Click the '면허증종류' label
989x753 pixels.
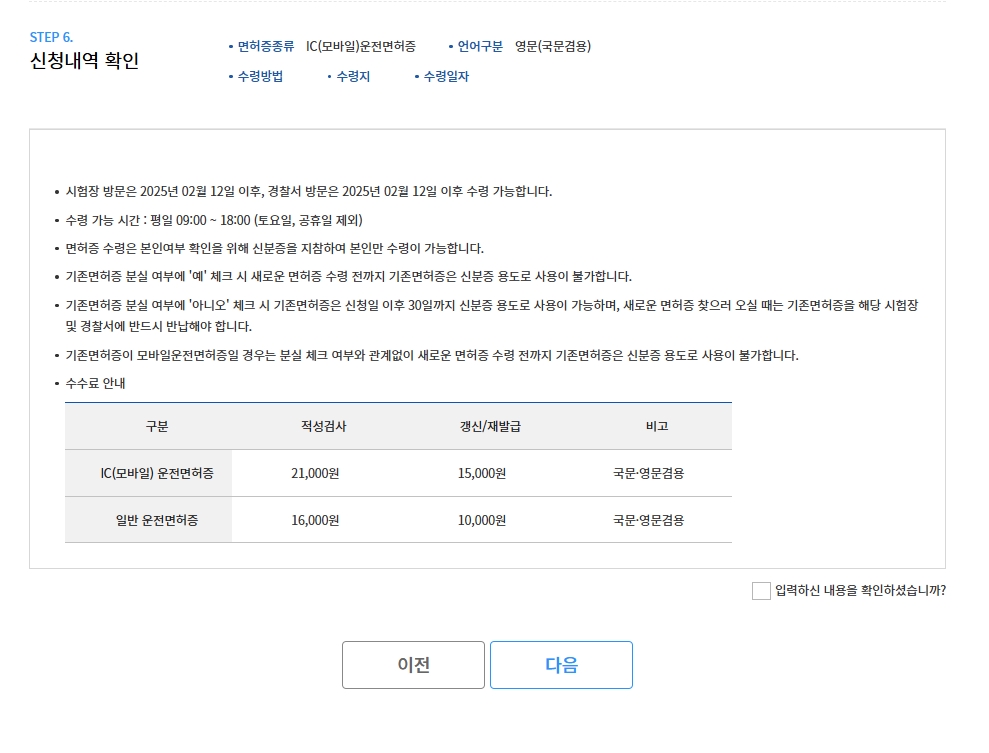(266, 46)
